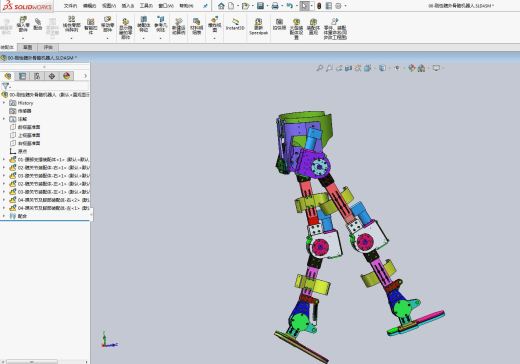
Task: Open the dropdown arrow beside the Undo icon
Action: click(296, 6)
